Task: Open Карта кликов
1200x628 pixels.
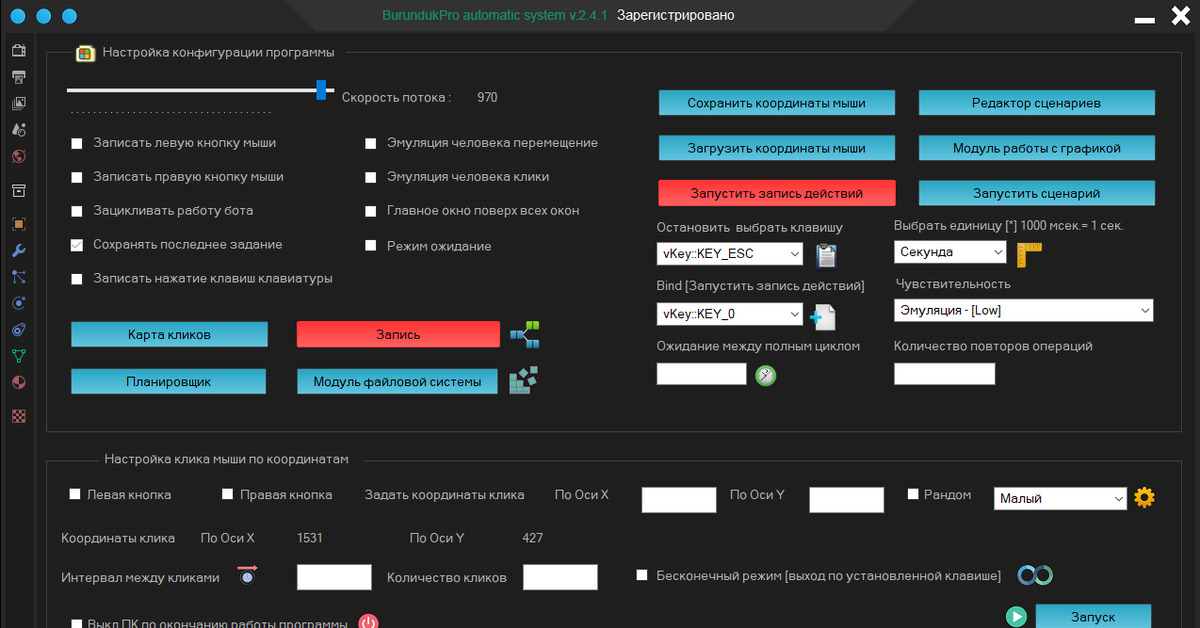Action: click(x=169, y=334)
